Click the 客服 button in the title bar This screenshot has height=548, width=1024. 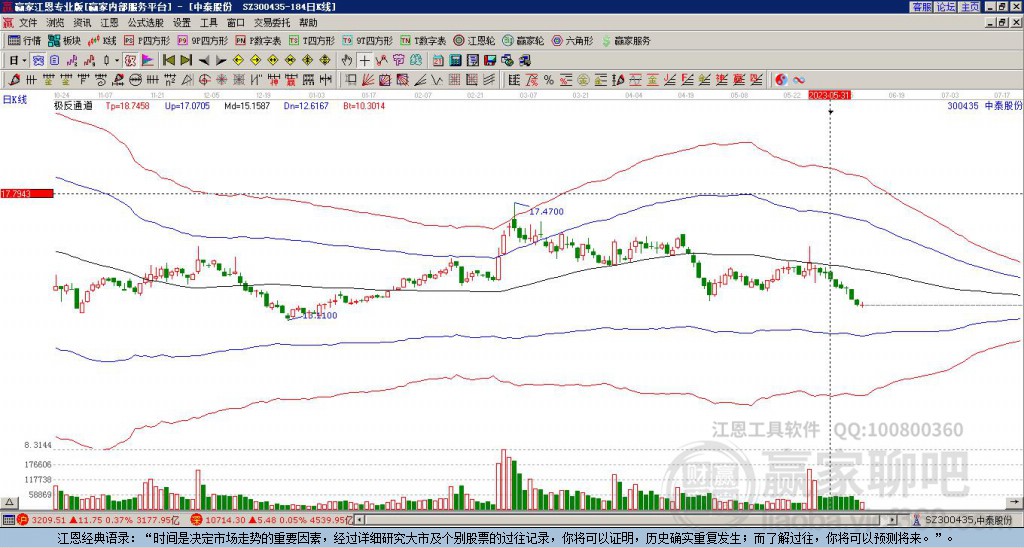coord(921,7)
